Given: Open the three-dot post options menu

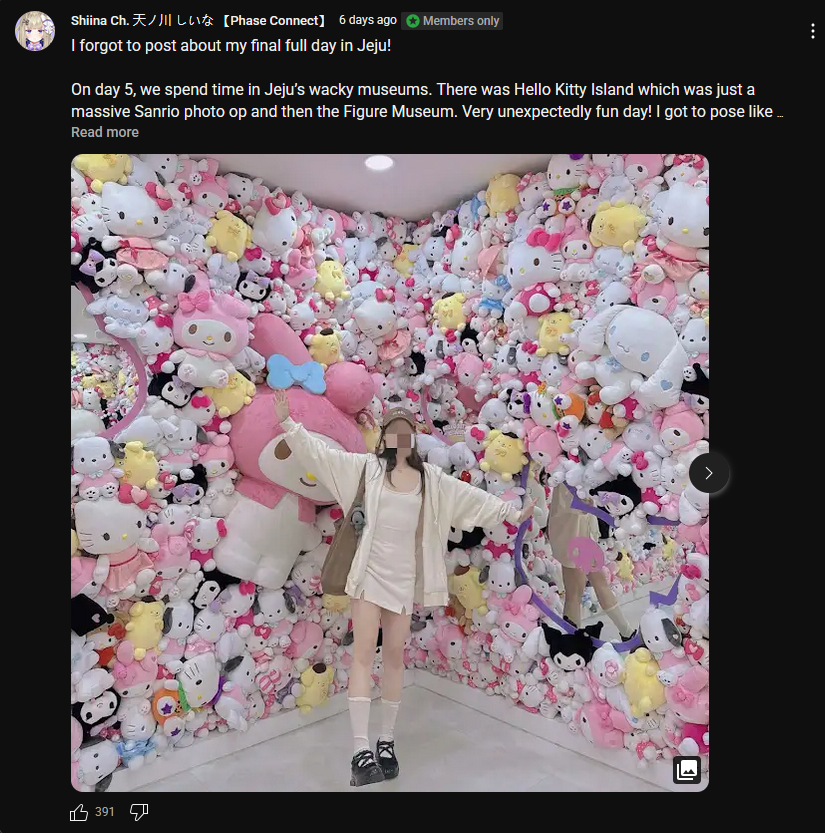Looking at the screenshot, I should [813, 31].
